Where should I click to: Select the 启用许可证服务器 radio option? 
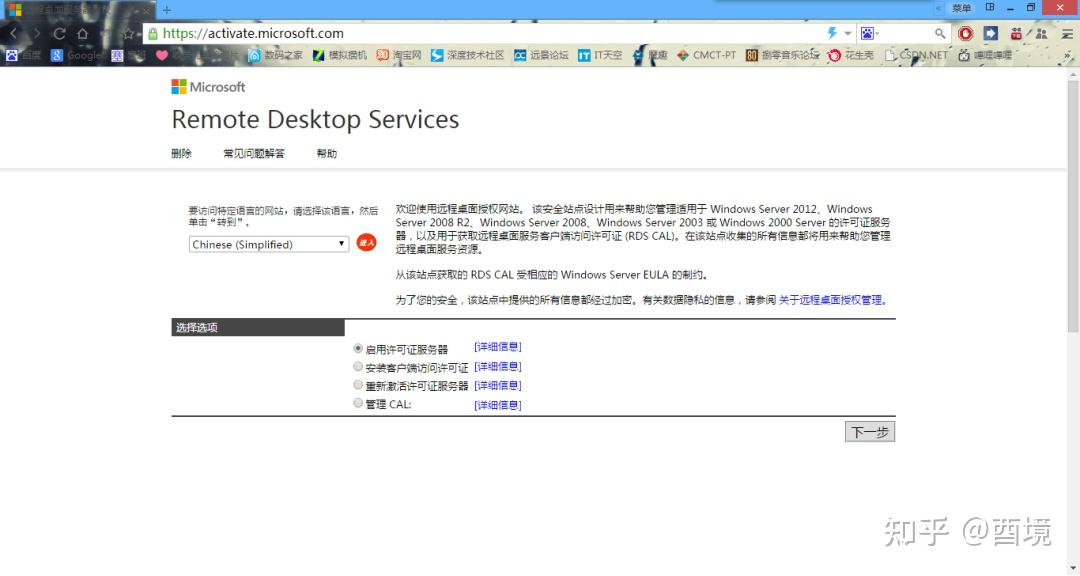click(x=357, y=349)
